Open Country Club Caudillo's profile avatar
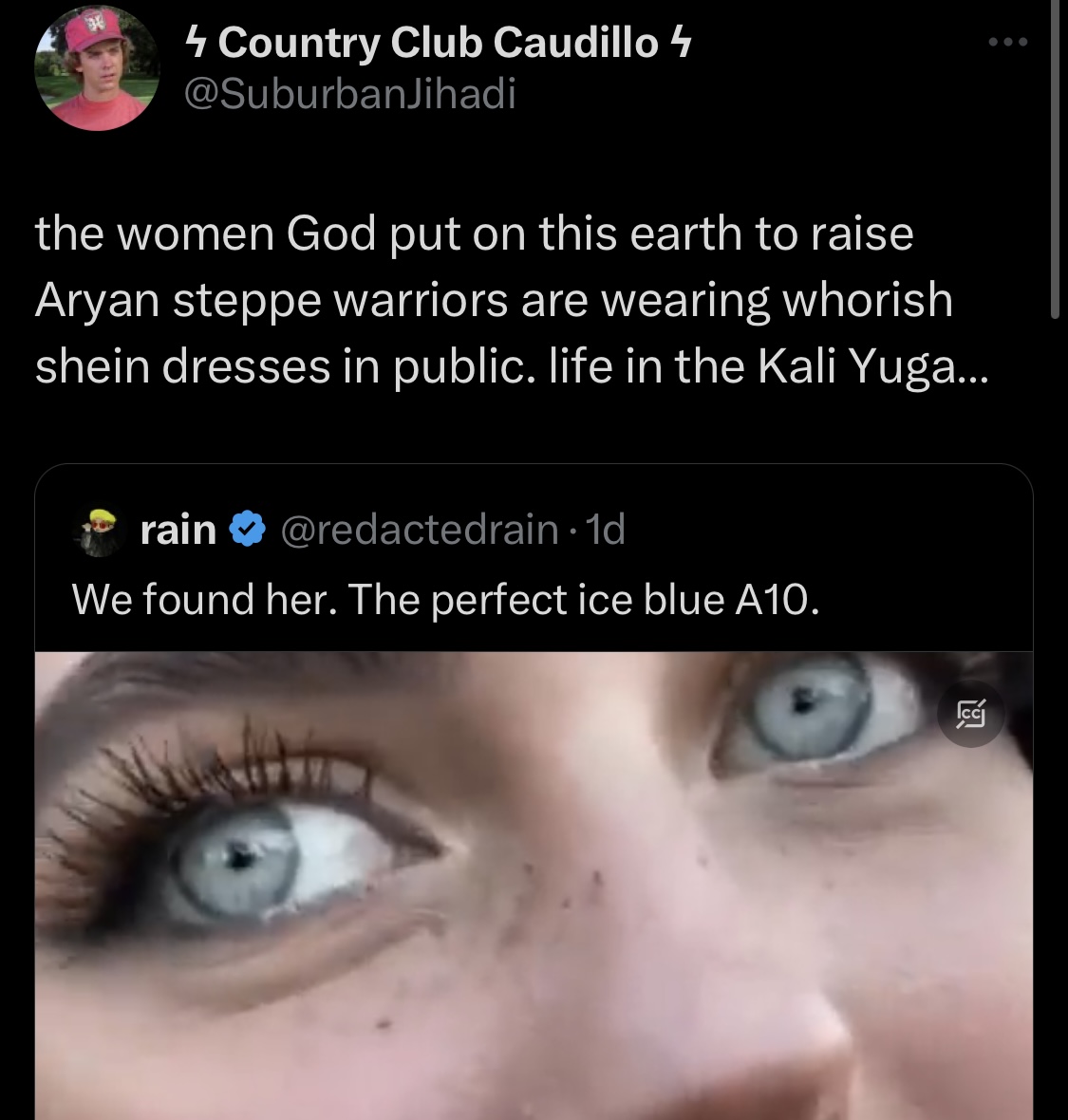The height and width of the screenshot is (1120, 1068). coord(97,68)
